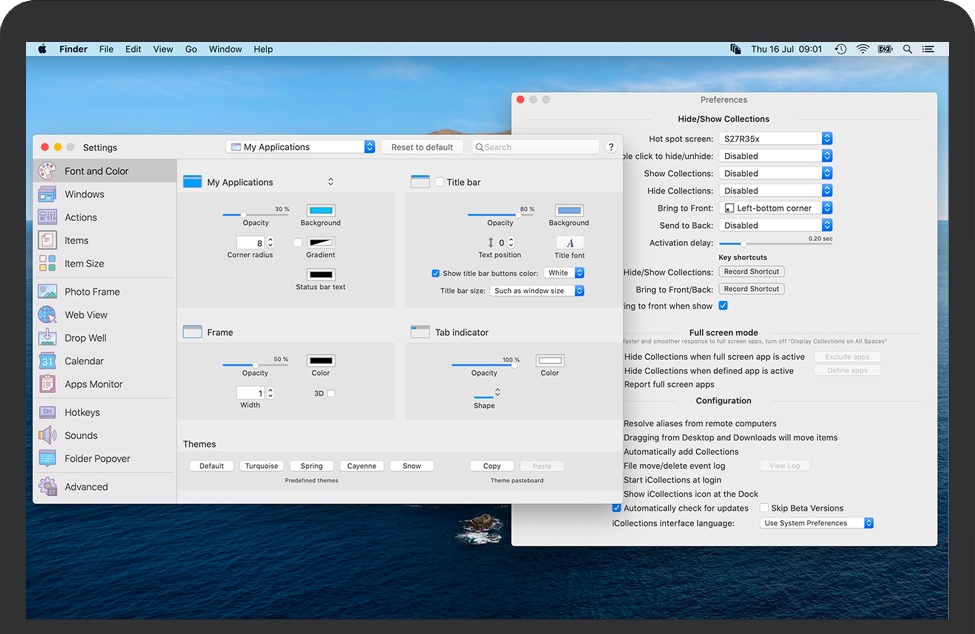The width and height of the screenshot is (975, 634).
Task: Disable automatically check for updates
Action: pyautogui.click(x=617, y=508)
